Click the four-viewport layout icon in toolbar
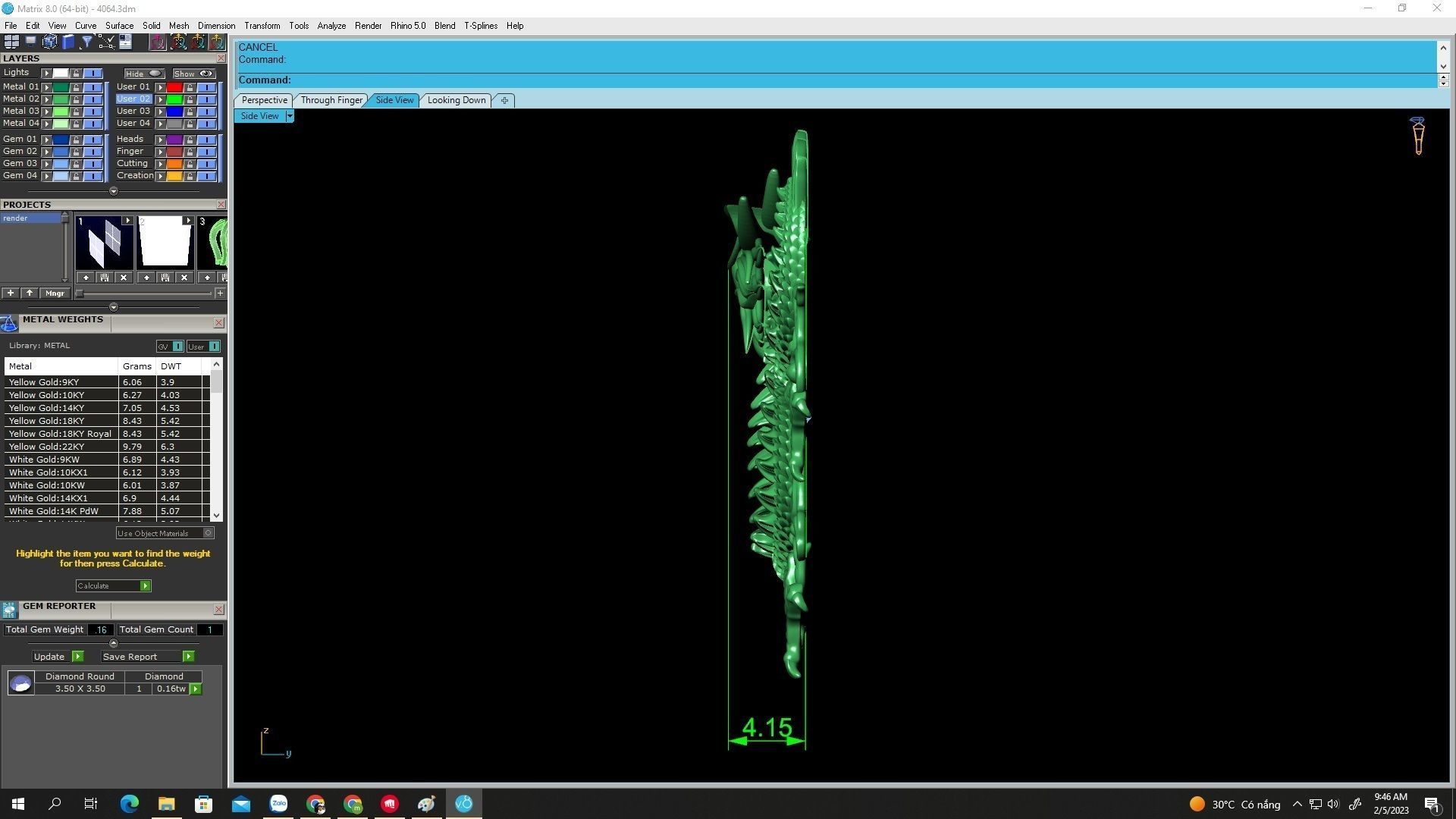The height and width of the screenshot is (819, 1456). click(11, 42)
